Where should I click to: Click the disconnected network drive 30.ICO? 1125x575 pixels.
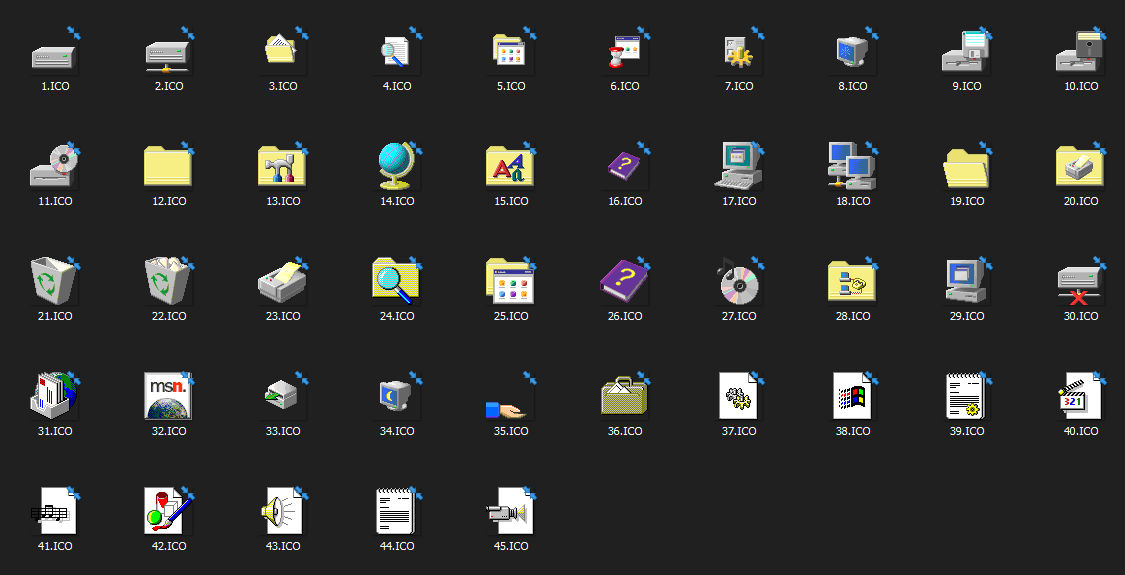(x=1081, y=285)
